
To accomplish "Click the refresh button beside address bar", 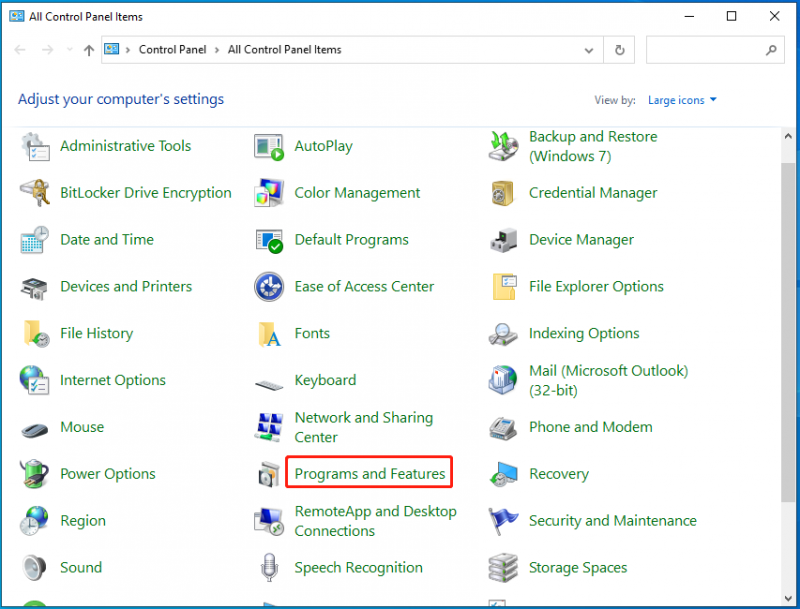I will click(x=619, y=50).
